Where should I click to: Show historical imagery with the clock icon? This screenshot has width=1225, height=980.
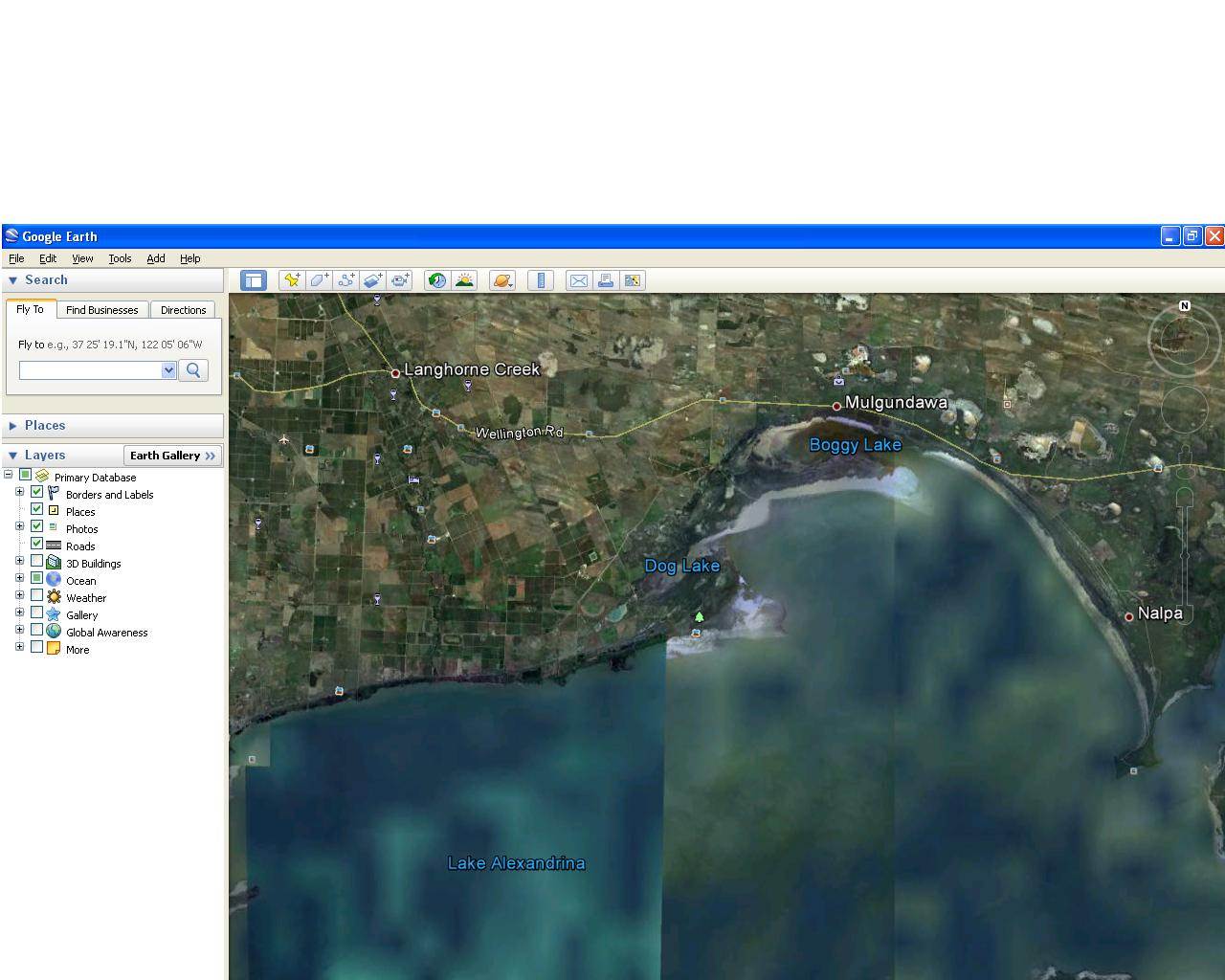pyautogui.click(x=437, y=280)
